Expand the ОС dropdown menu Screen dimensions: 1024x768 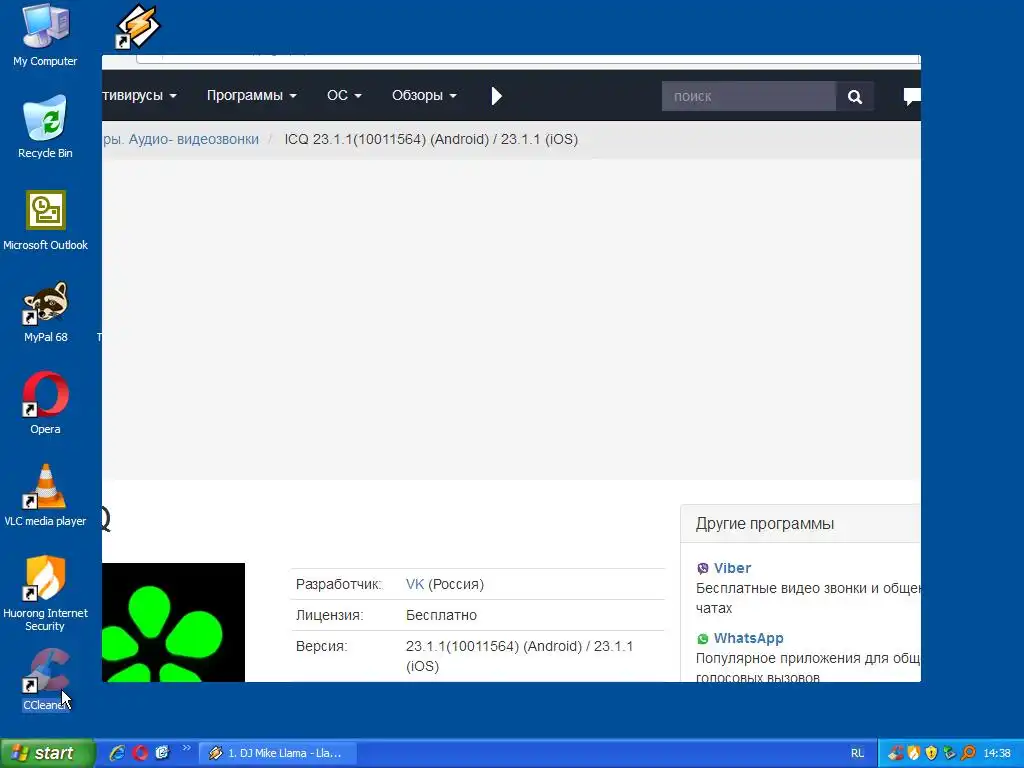(344, 95)
